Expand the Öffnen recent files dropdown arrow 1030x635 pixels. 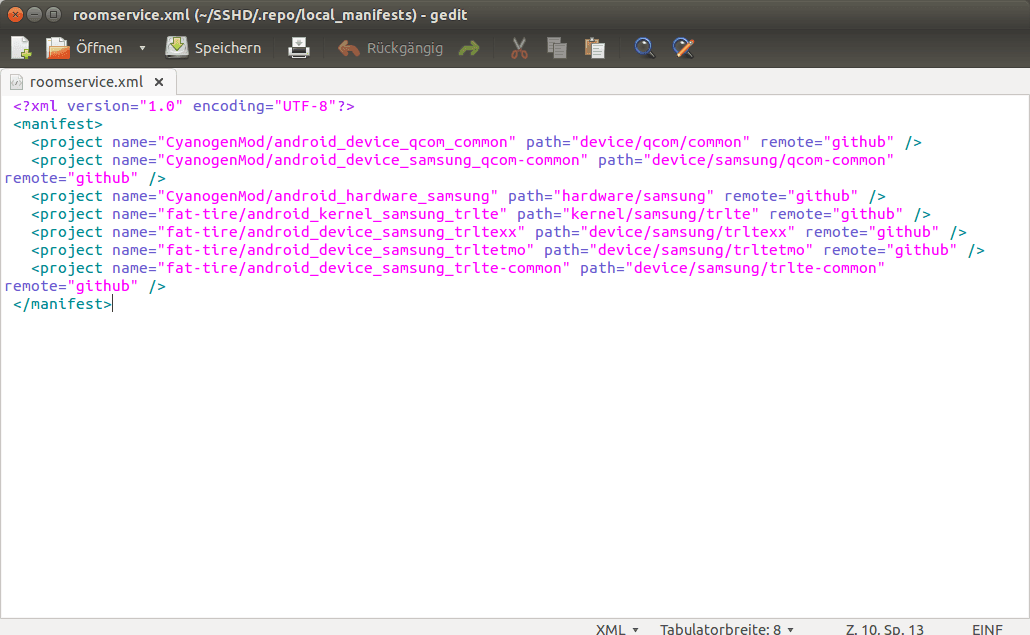pyautogui.click(x=142, y=48)
